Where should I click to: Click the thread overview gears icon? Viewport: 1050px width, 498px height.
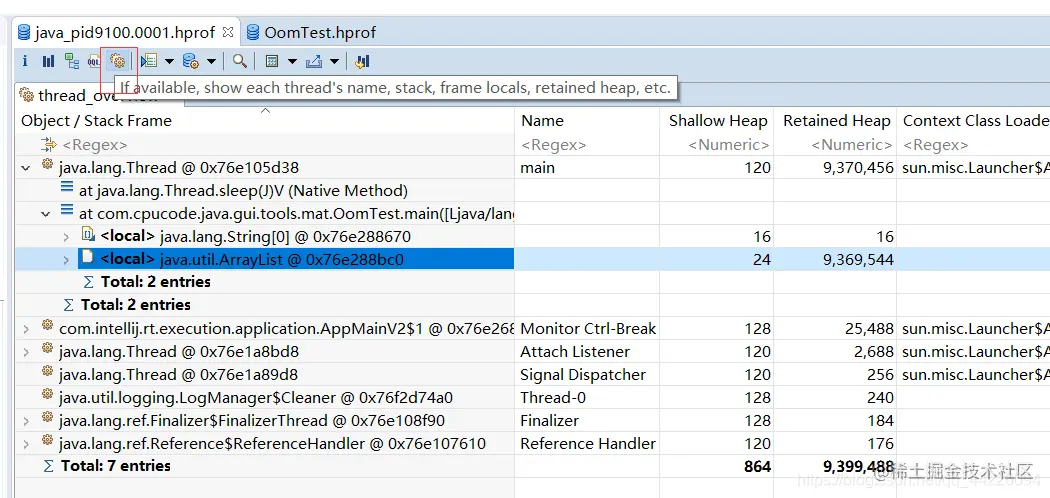(117, 62)
